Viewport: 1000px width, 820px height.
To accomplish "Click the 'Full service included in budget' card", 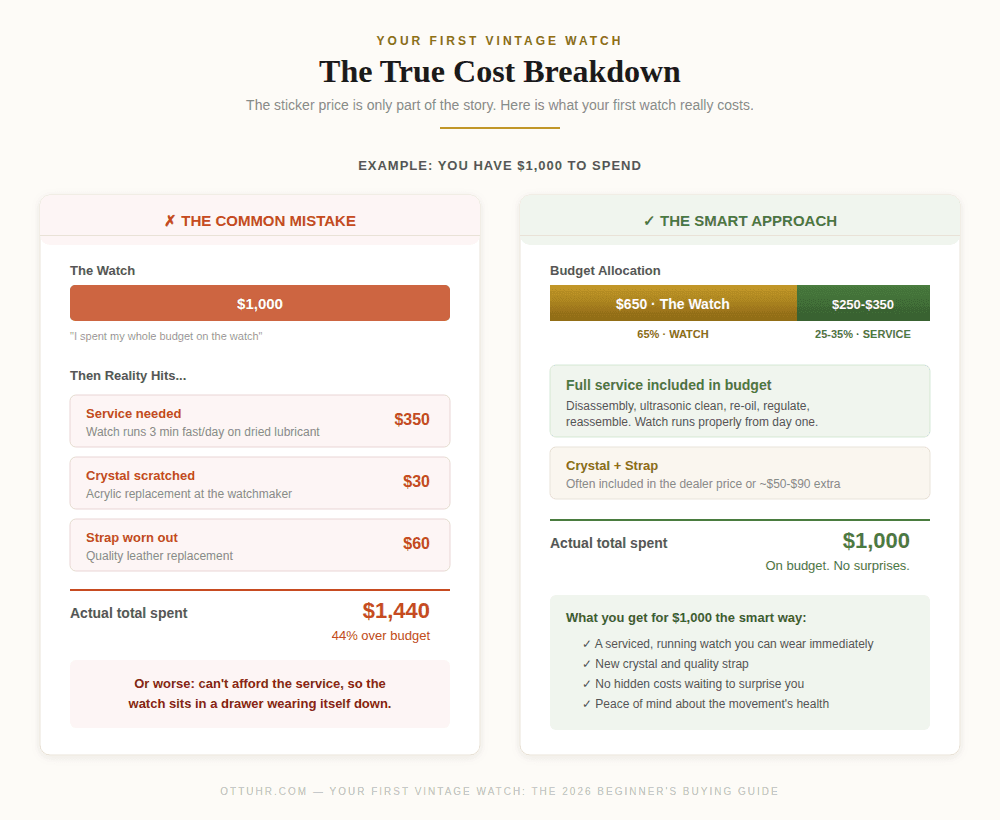I will tap(740, 401).
